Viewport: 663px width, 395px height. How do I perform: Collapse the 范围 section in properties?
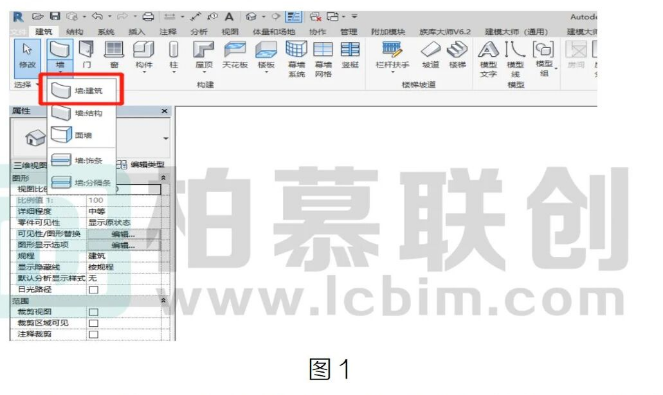pyautogui.click(x=163, y=300)
